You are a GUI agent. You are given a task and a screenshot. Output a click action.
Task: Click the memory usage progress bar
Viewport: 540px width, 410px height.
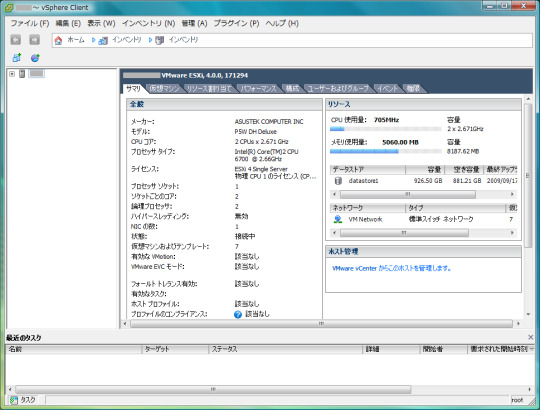(x=386, y=151)
